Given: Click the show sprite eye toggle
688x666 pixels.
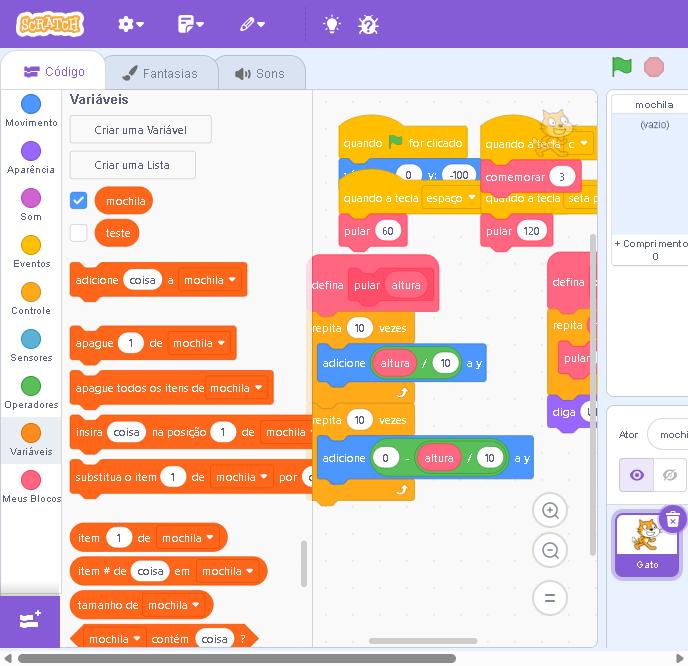Looking at the screenshot, I should coord(637,475).
